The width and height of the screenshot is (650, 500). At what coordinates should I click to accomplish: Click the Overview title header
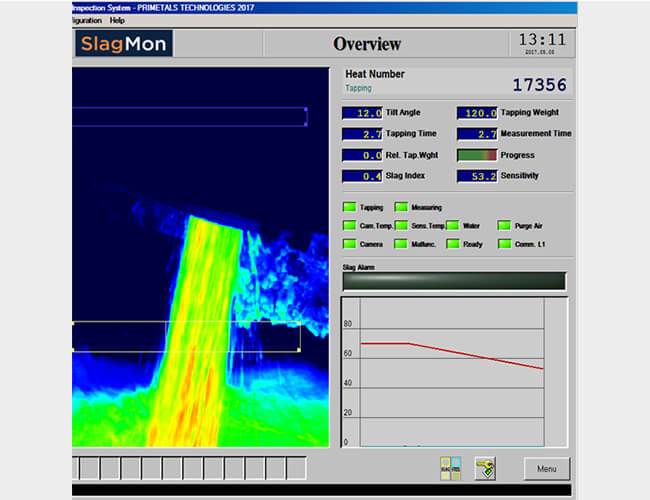[367, 44]
